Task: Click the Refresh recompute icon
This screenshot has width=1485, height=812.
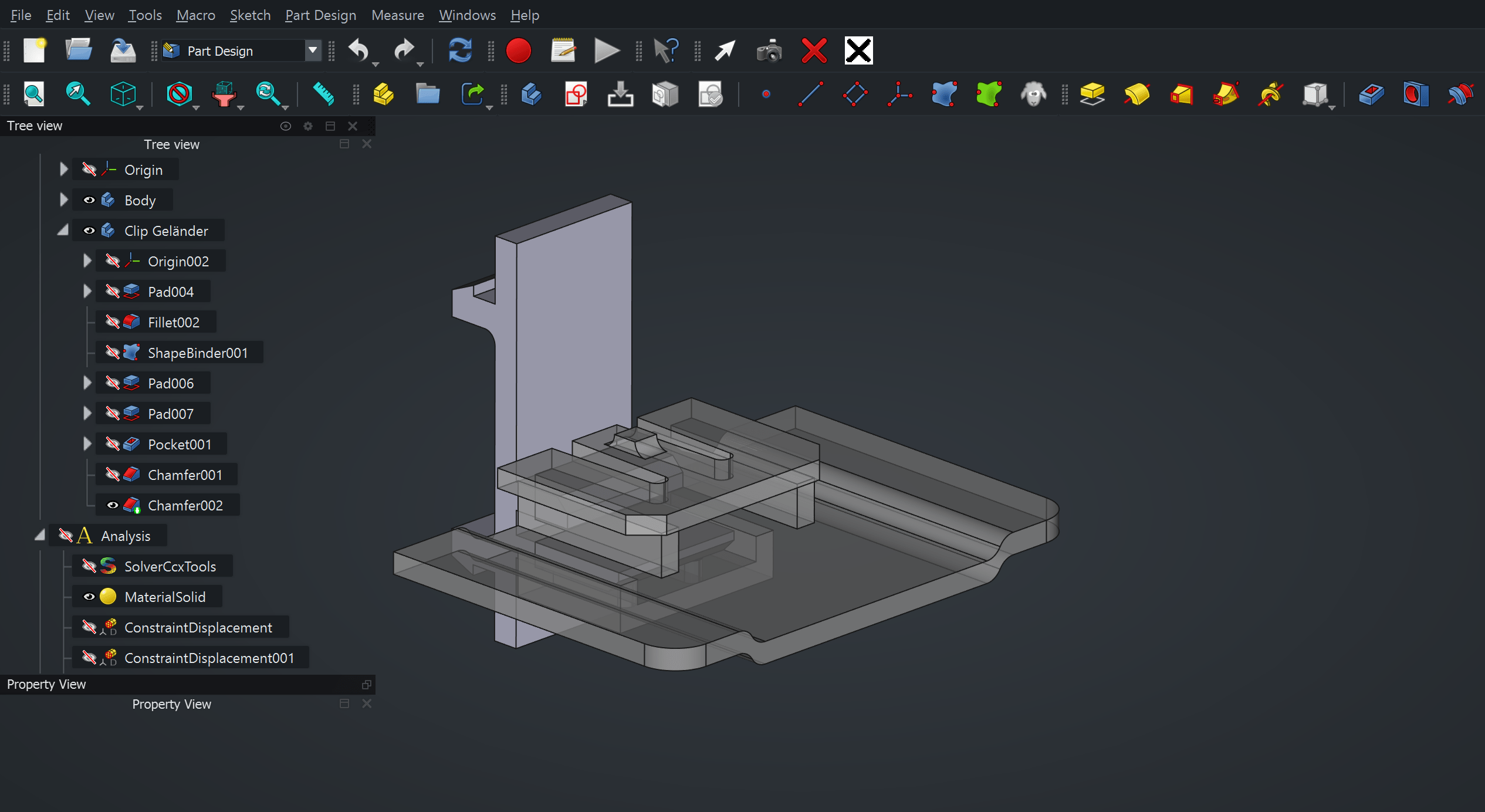Action: pyautogui.click(x=459, y=50)
